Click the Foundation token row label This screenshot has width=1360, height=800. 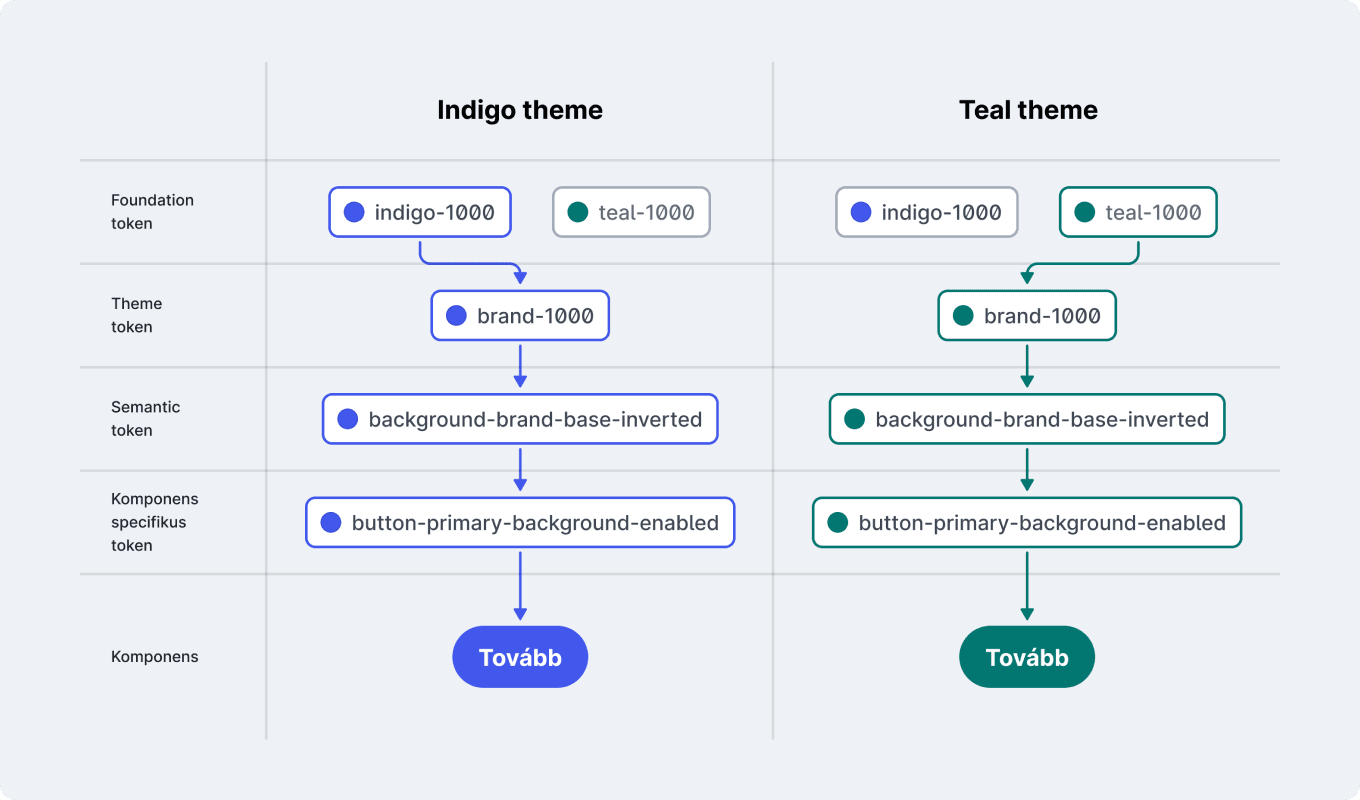pyautogui.click(x=152, y=212)
